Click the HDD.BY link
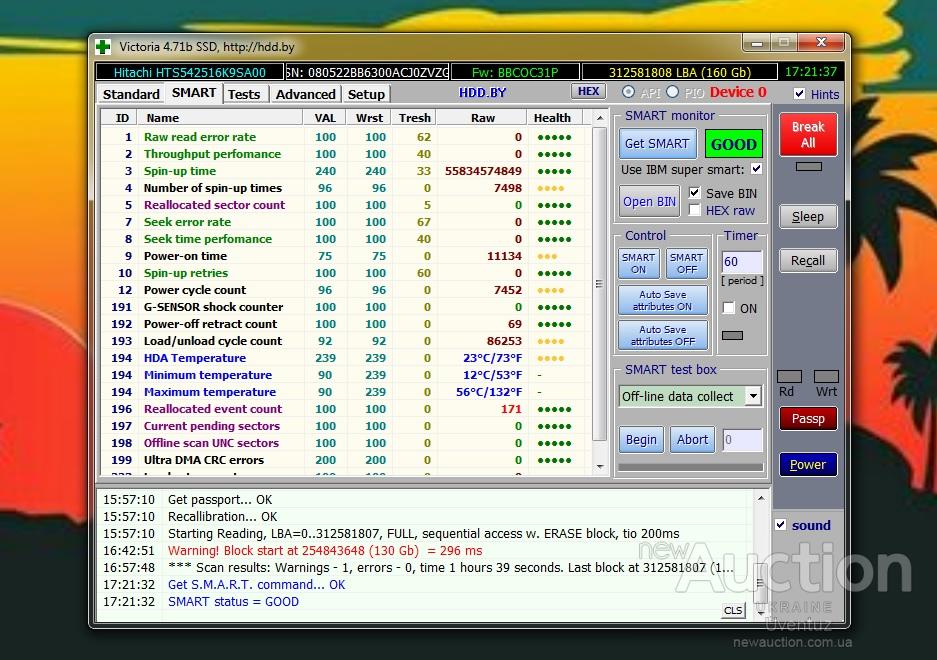This screenshot has height=660, width=937. pyautogui.click(x=482, y=93)
